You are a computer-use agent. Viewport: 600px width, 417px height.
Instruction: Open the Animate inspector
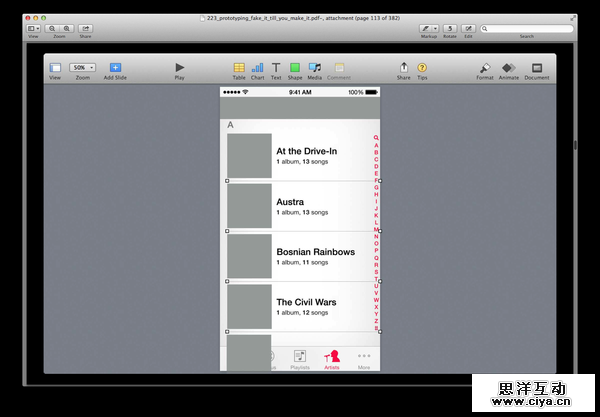click(x=509, y=67)
